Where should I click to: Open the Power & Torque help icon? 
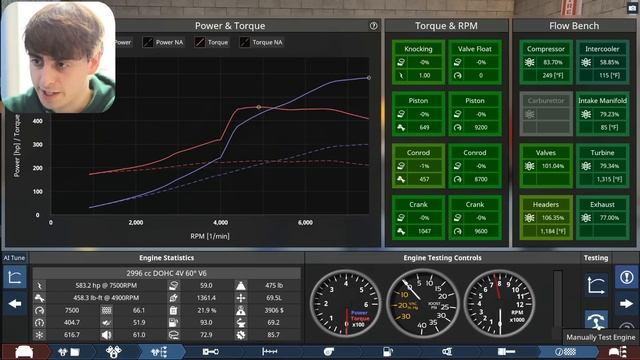point(373,26)
